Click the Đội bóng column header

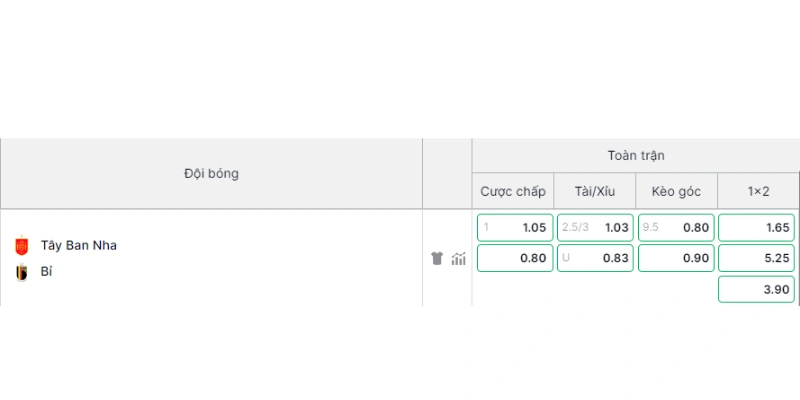coord(211,173)
